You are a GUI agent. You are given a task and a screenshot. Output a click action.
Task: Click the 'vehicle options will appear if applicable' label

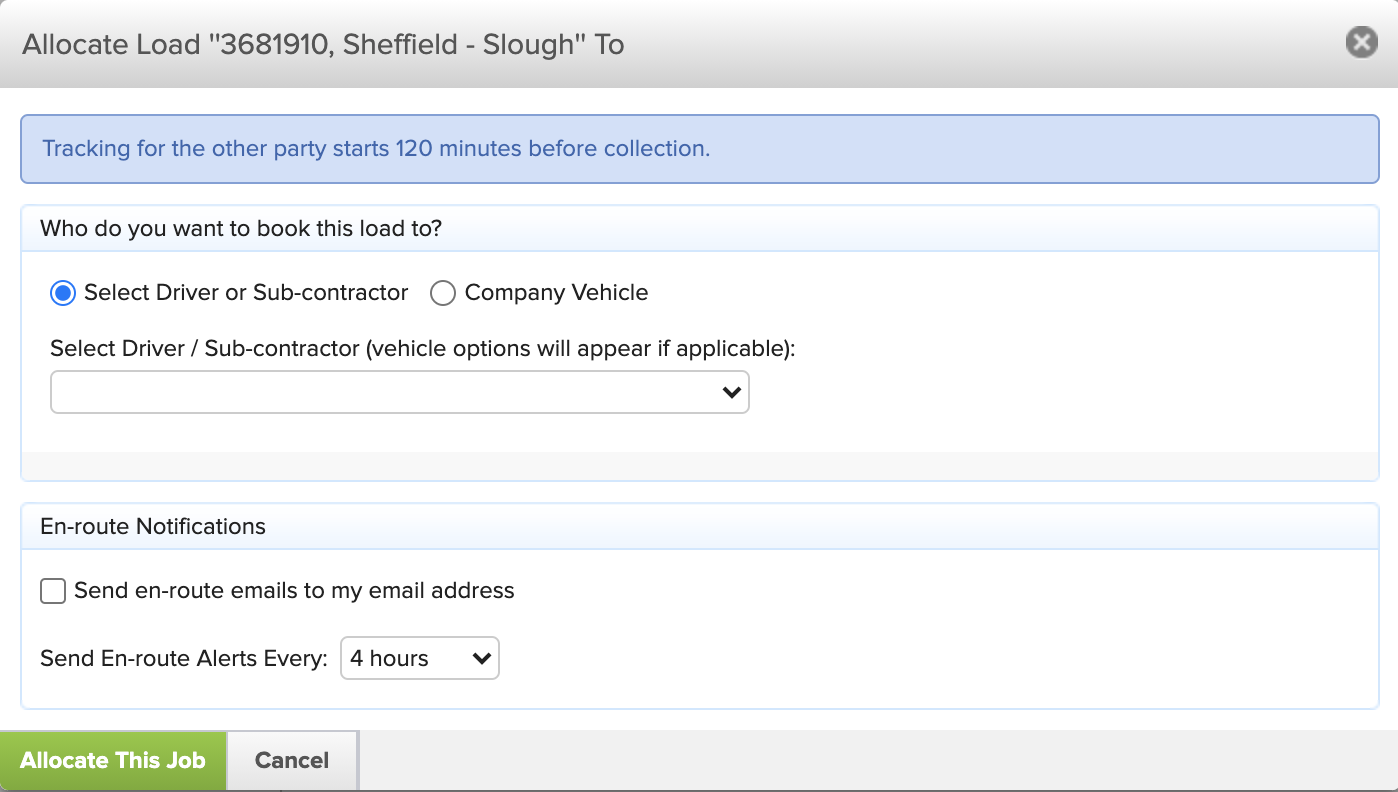(579, 348)
